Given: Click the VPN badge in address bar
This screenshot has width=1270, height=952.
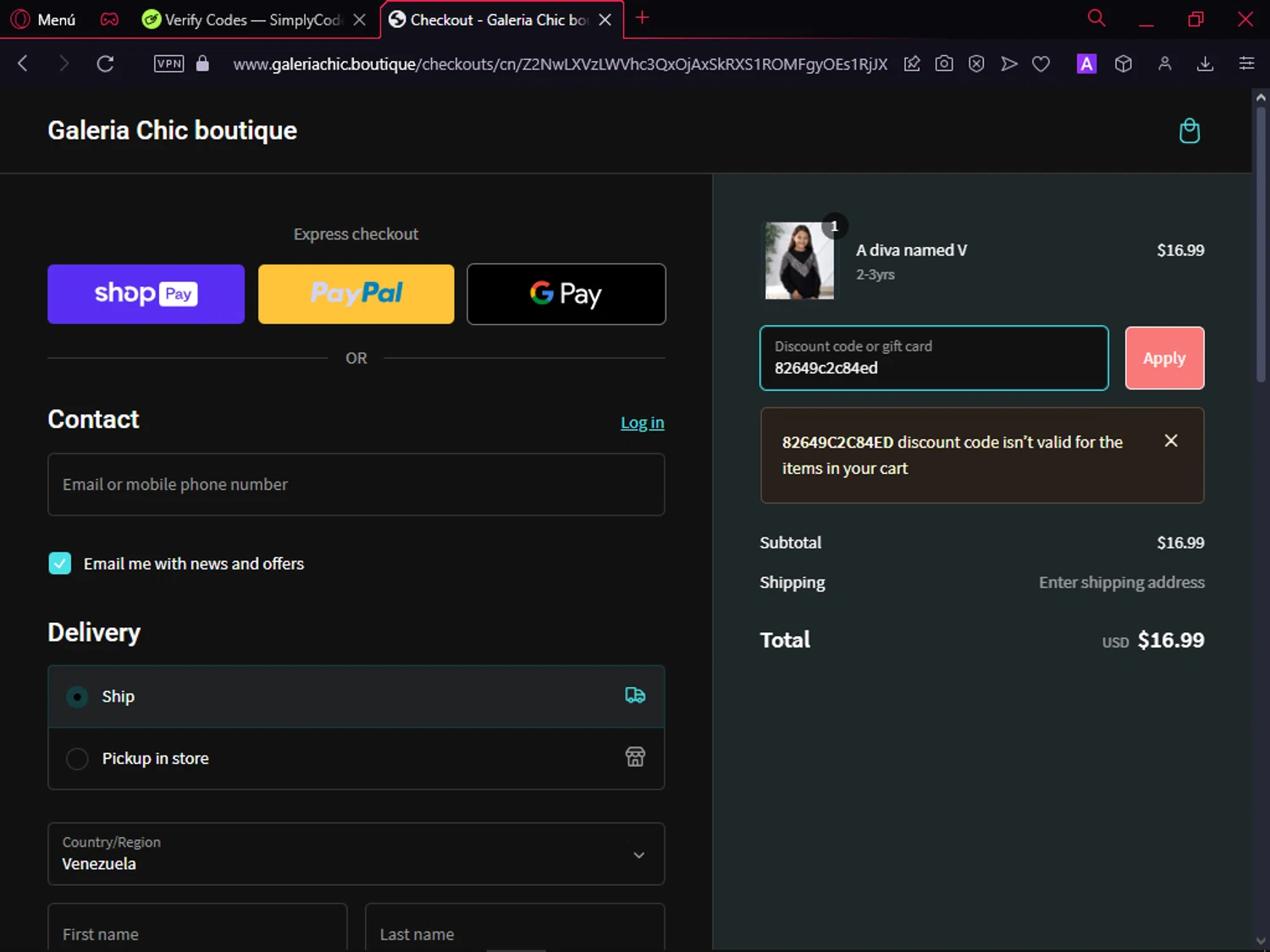Looking at the screenshot, I should 169,63.
